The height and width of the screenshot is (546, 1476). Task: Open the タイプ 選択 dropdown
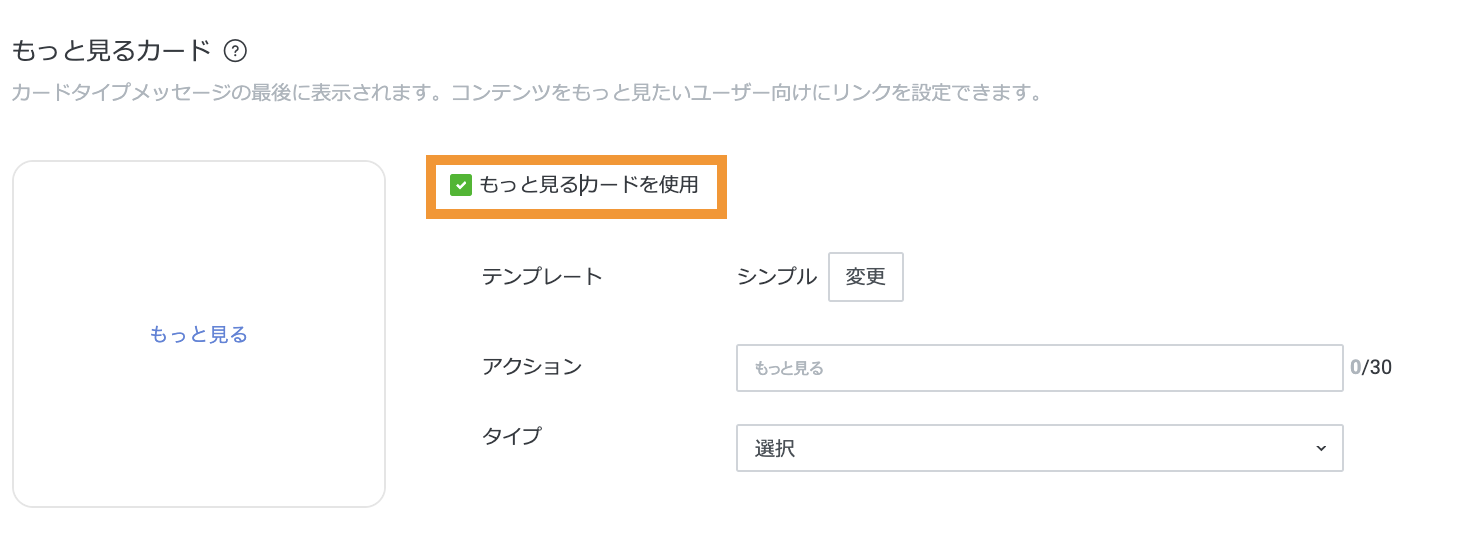1039,448
